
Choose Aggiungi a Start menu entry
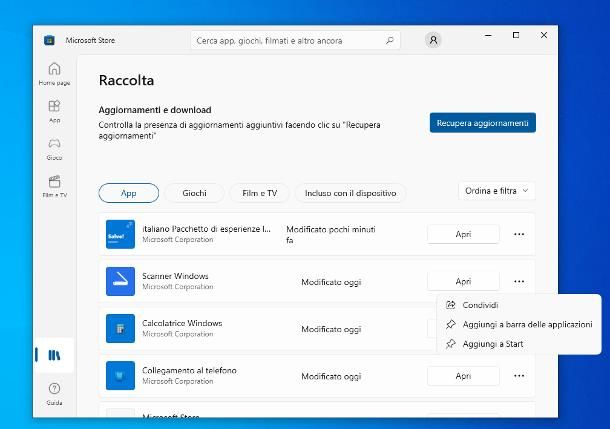[x=519, y=344]
